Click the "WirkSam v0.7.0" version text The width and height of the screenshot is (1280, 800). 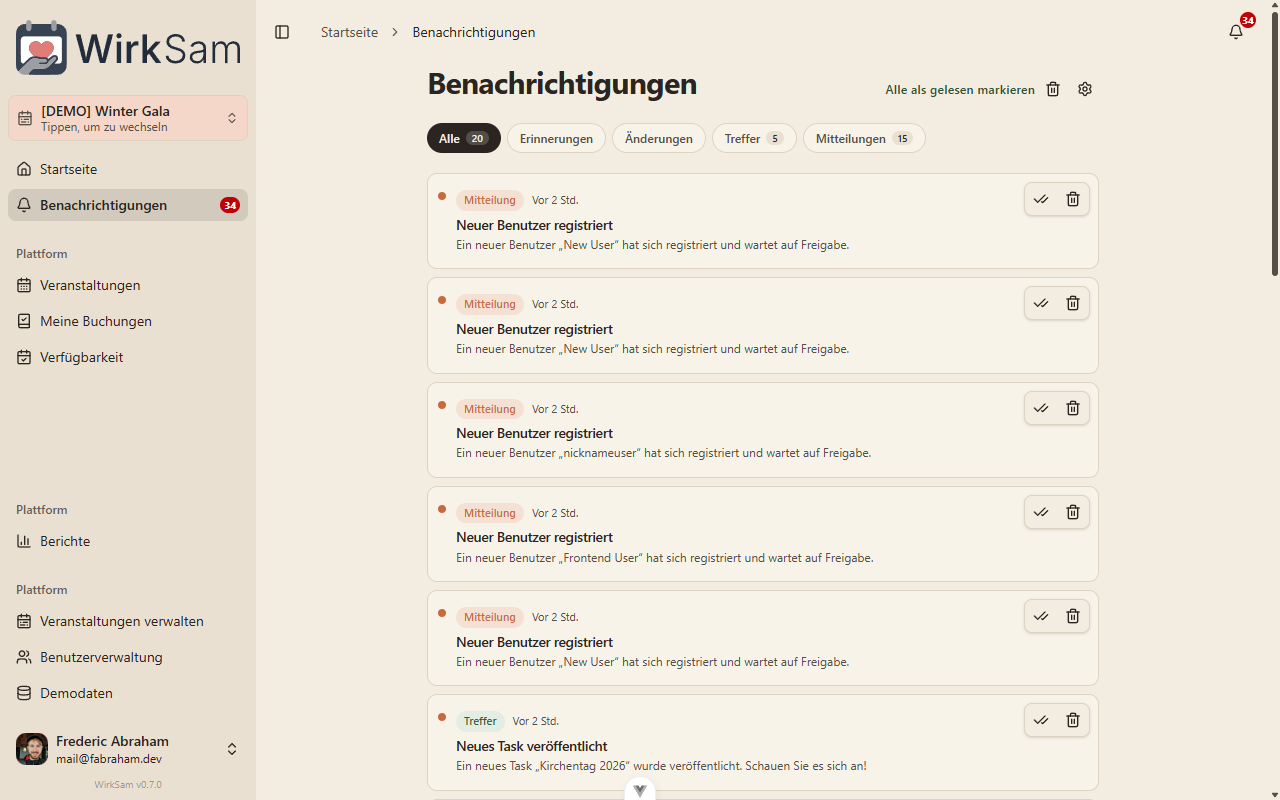pyautogui.click(x=128, y=785)
